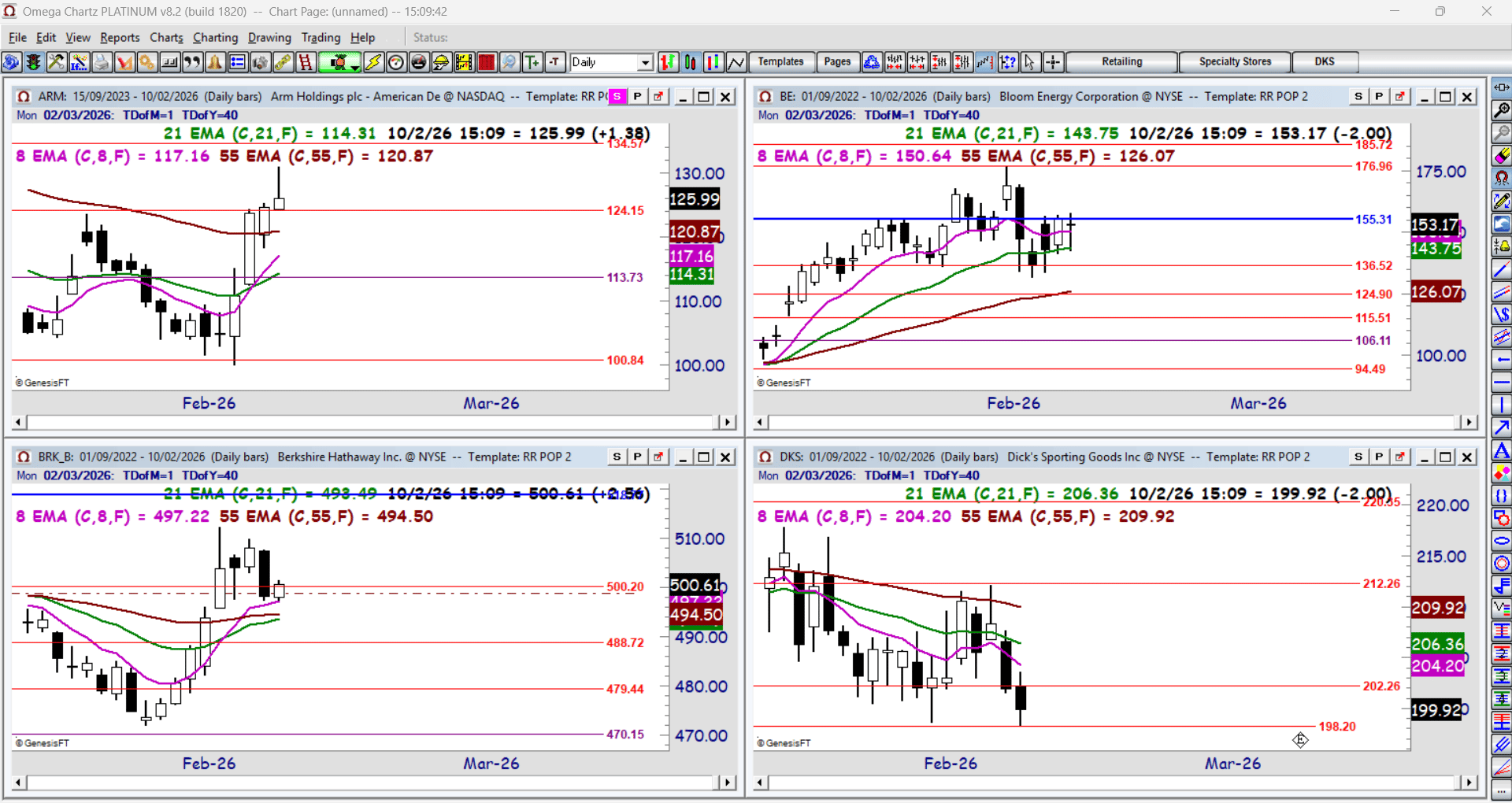Viewport: 1512px width, 803px height.
Task: Click the magnifier search icon in toolbar
Action: coord(510,62)
